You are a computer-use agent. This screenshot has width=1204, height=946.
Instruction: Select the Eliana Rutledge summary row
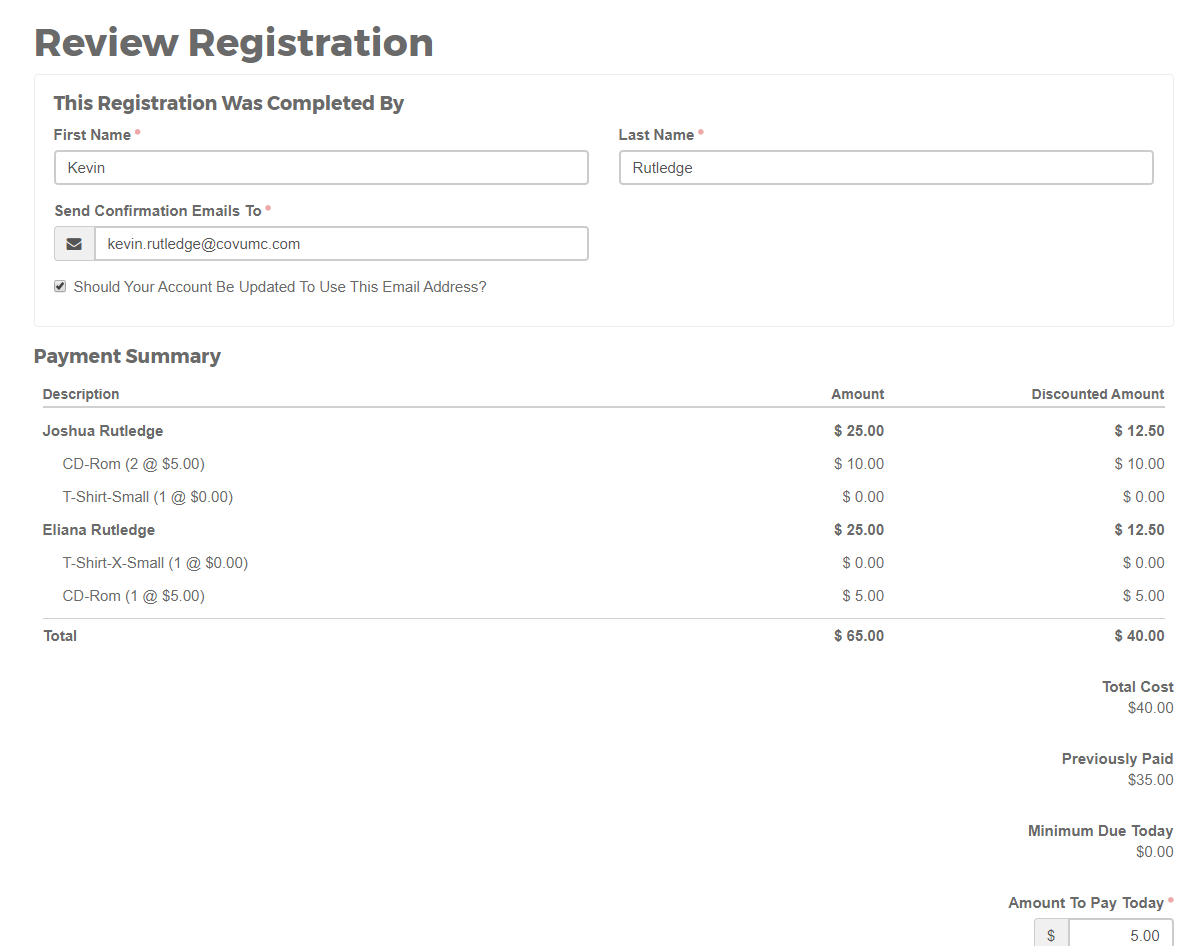[x=99, y=529]
